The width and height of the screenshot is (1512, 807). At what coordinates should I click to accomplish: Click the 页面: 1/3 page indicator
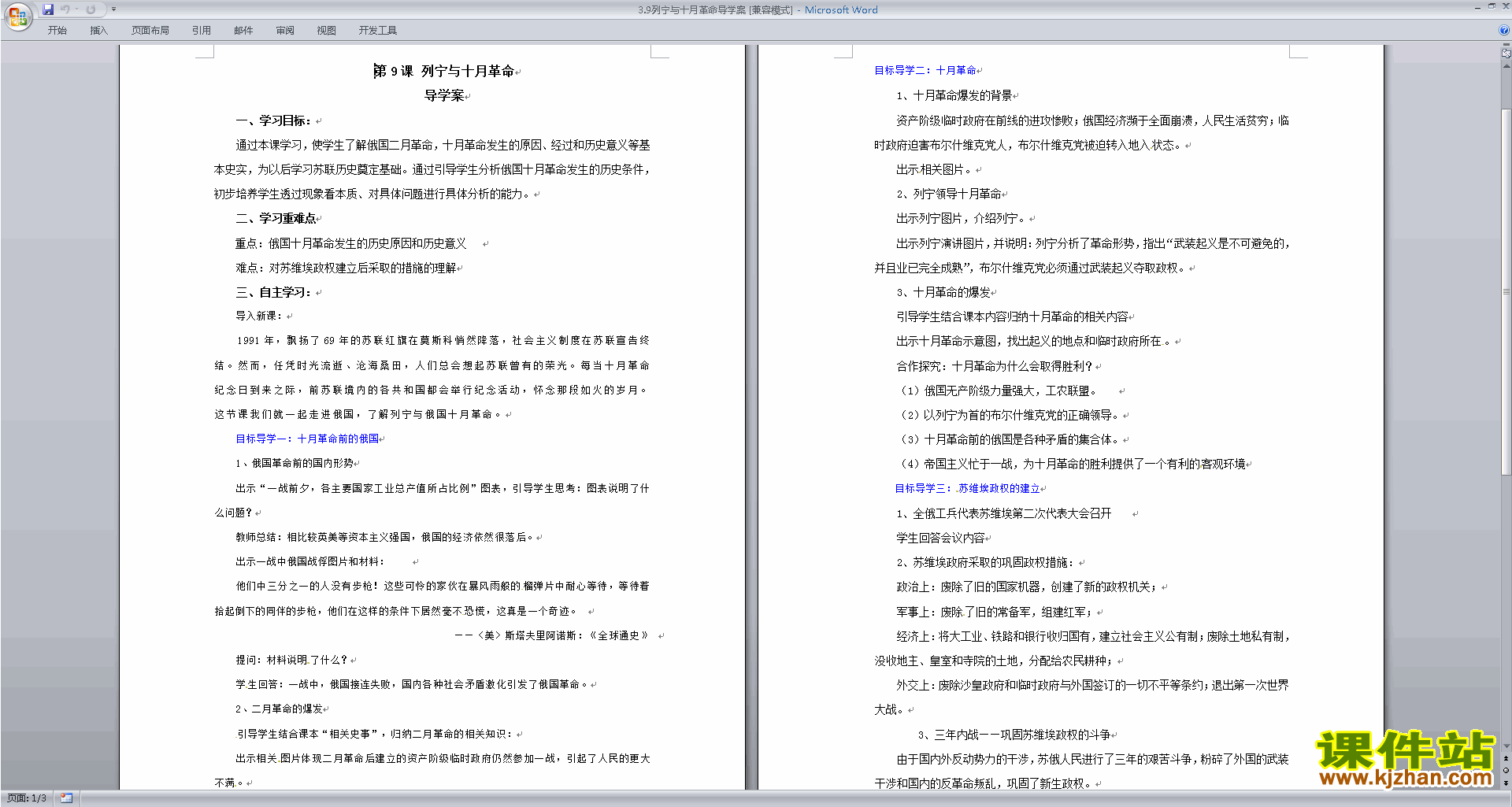click(27, 798)
